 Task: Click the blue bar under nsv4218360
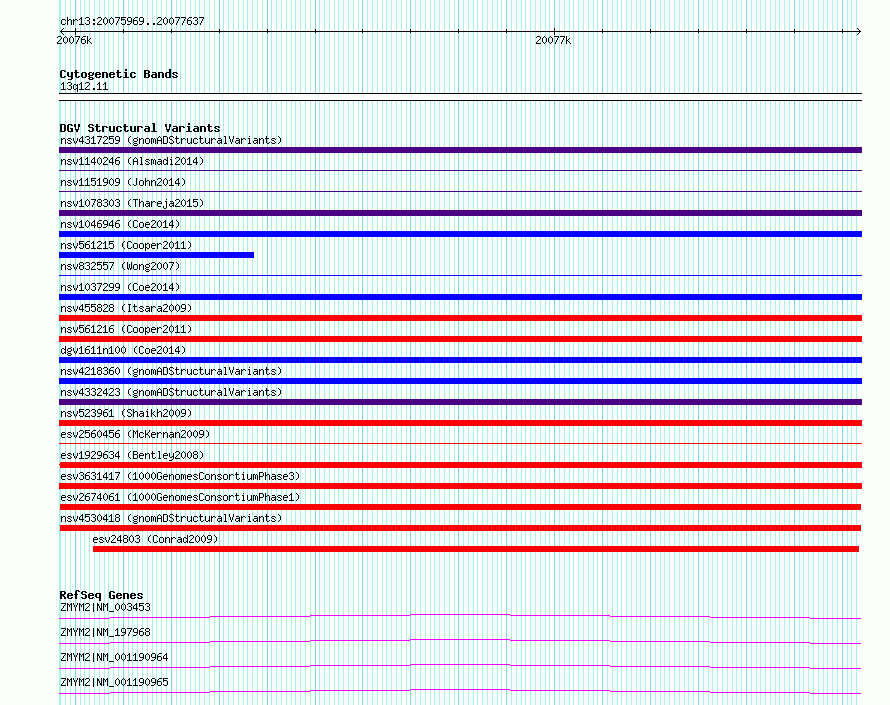click(460, 381)
